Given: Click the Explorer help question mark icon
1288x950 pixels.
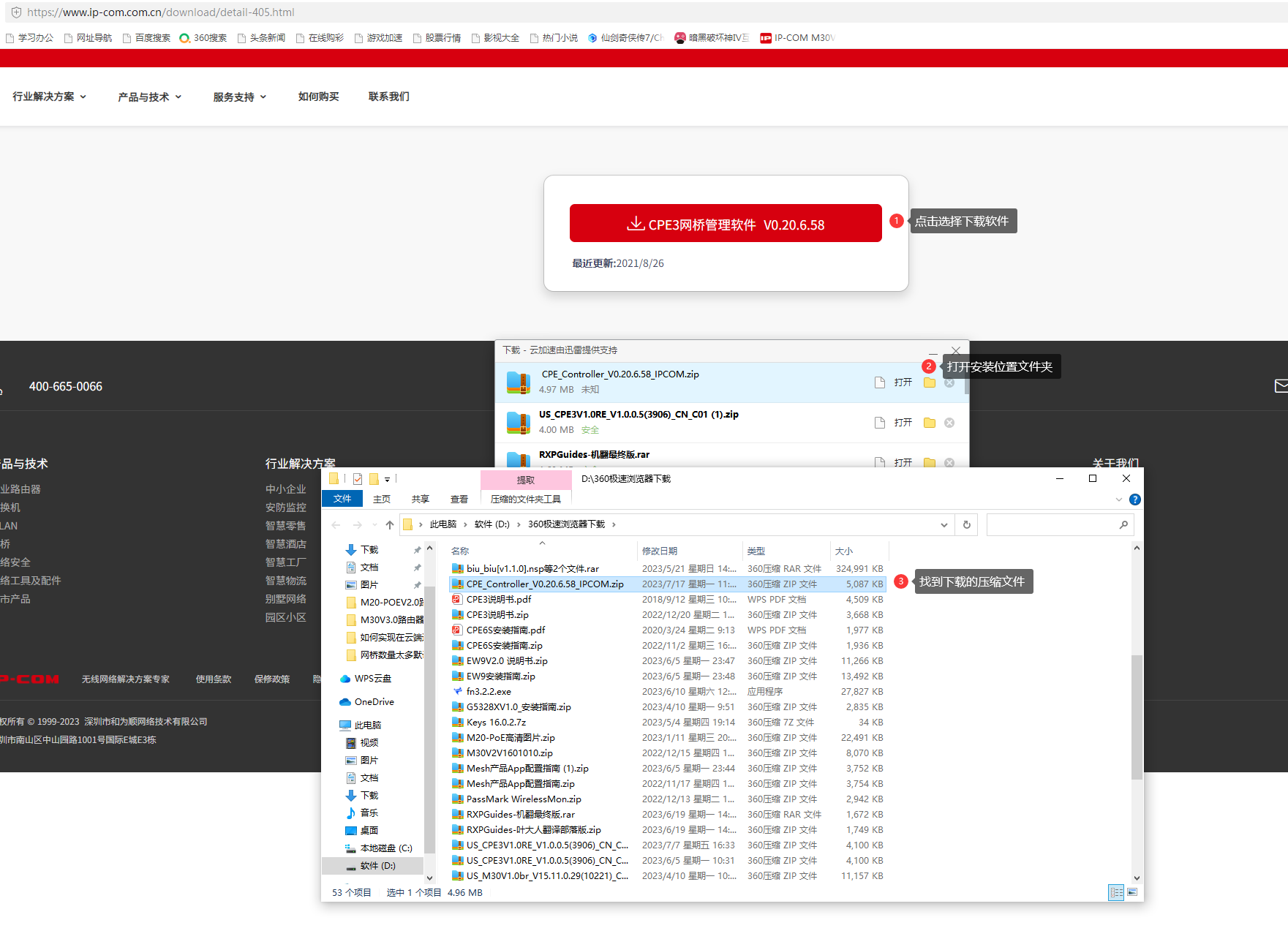Looking at the screenshot, I should coord(1134,499).
